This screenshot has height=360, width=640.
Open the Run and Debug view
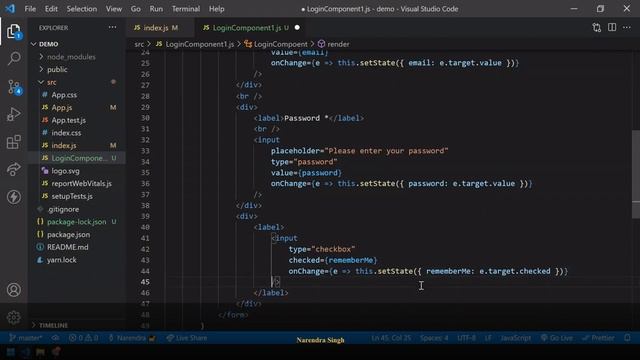pos(14,114)
